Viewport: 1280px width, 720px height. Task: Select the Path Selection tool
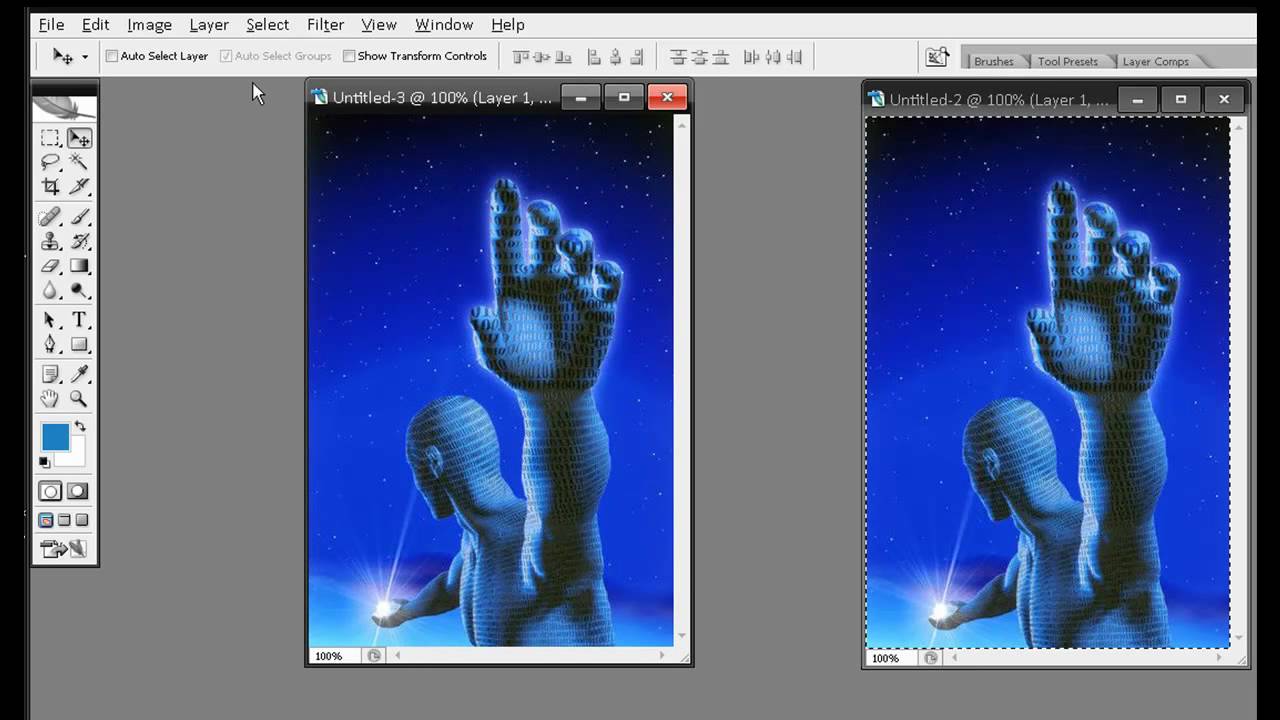tap(50, 320)
